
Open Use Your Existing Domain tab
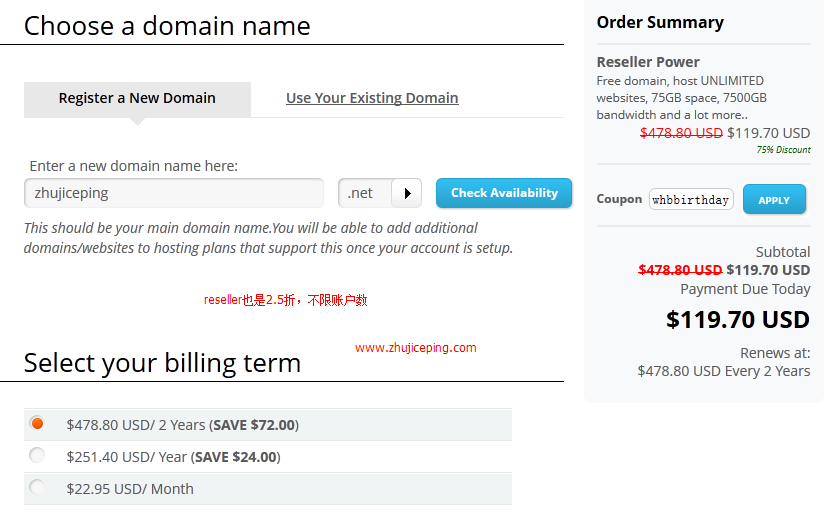(372, 98)
